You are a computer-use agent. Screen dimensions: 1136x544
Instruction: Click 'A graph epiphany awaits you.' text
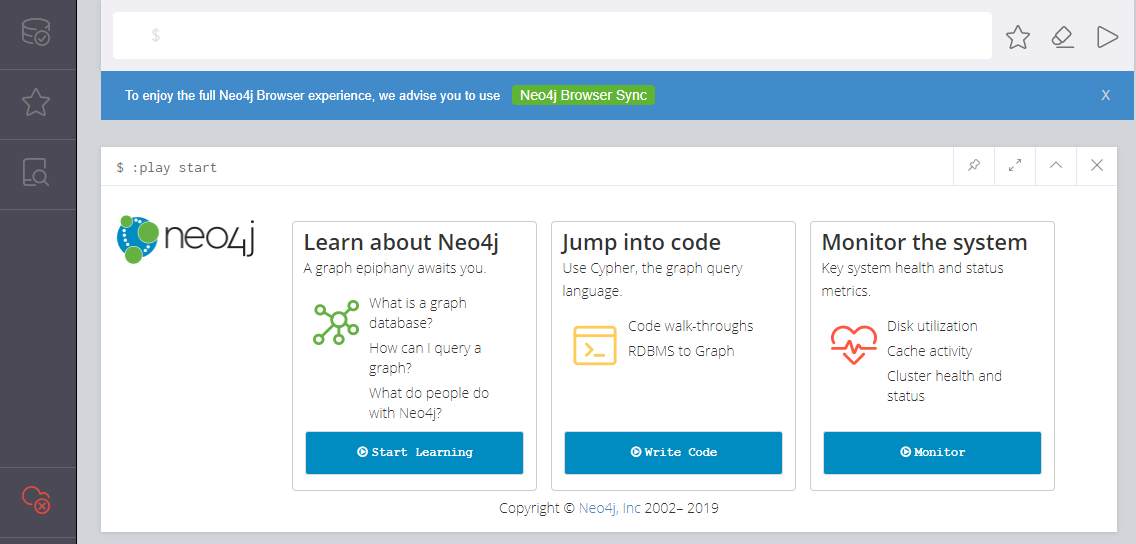(395, 268)
